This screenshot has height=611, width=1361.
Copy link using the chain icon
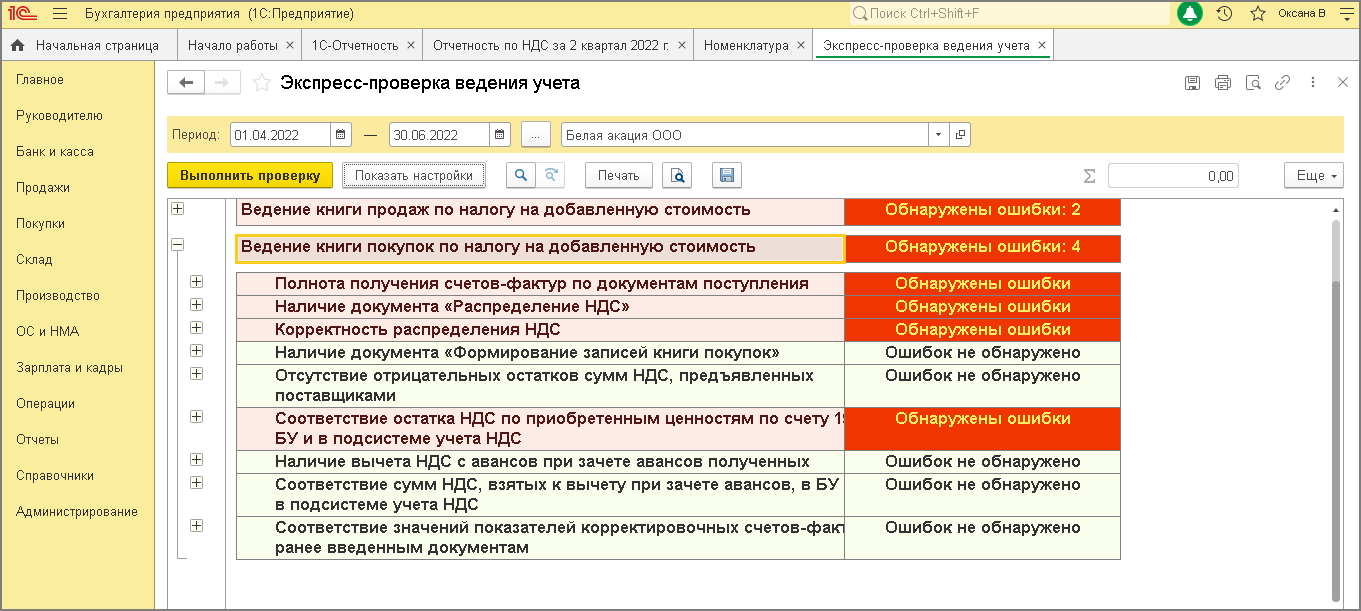1282,83
